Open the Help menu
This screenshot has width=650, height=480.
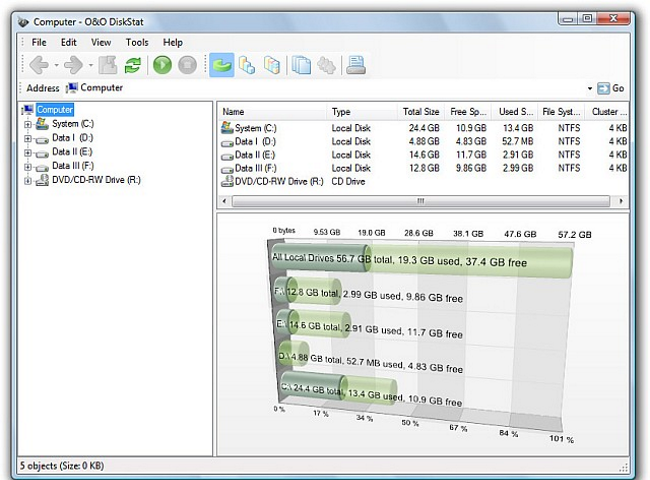172,42
